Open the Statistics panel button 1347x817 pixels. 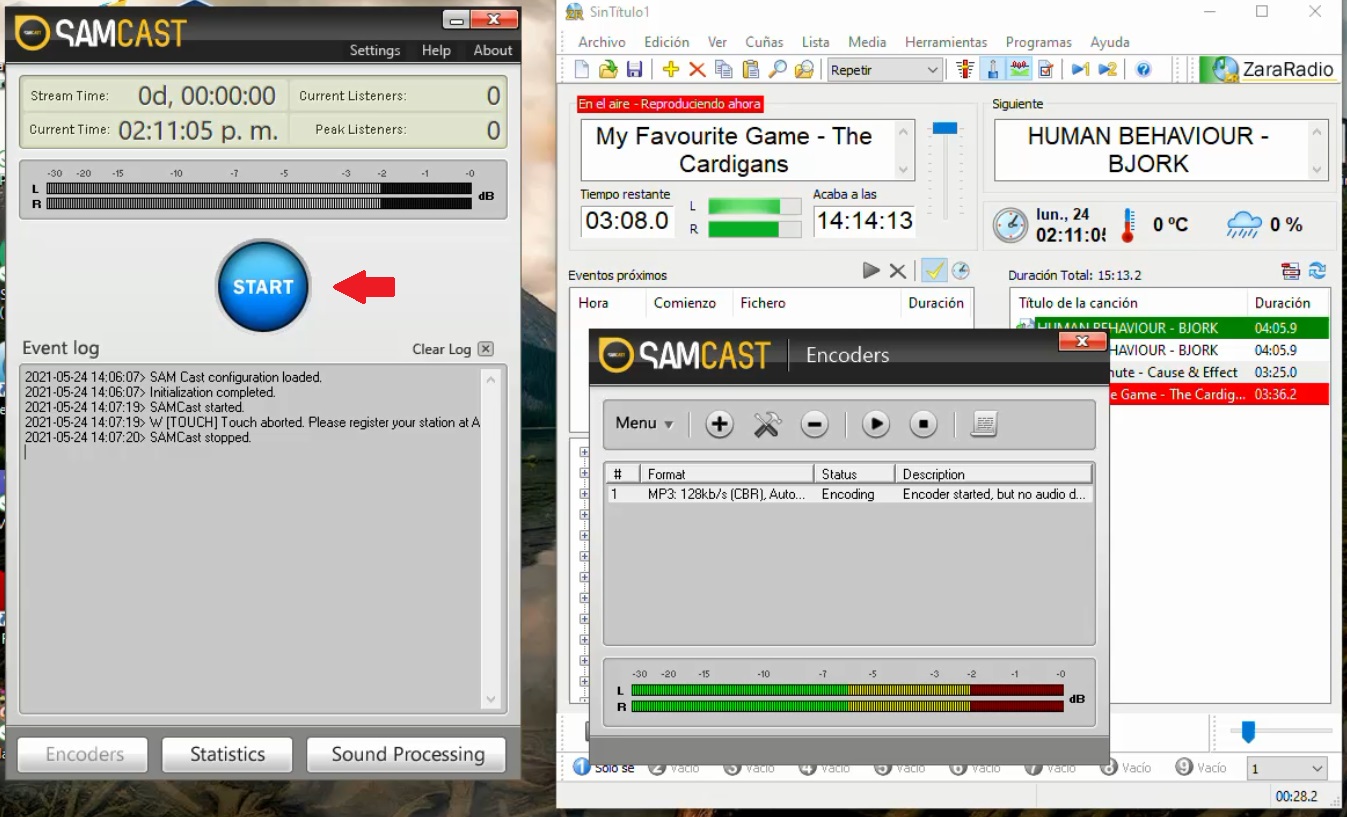[227, 754]
